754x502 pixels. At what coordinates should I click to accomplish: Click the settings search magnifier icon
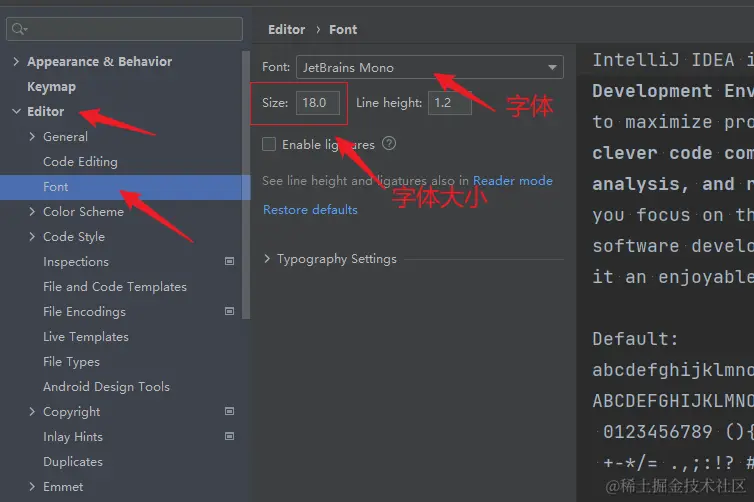pos(18,29)
